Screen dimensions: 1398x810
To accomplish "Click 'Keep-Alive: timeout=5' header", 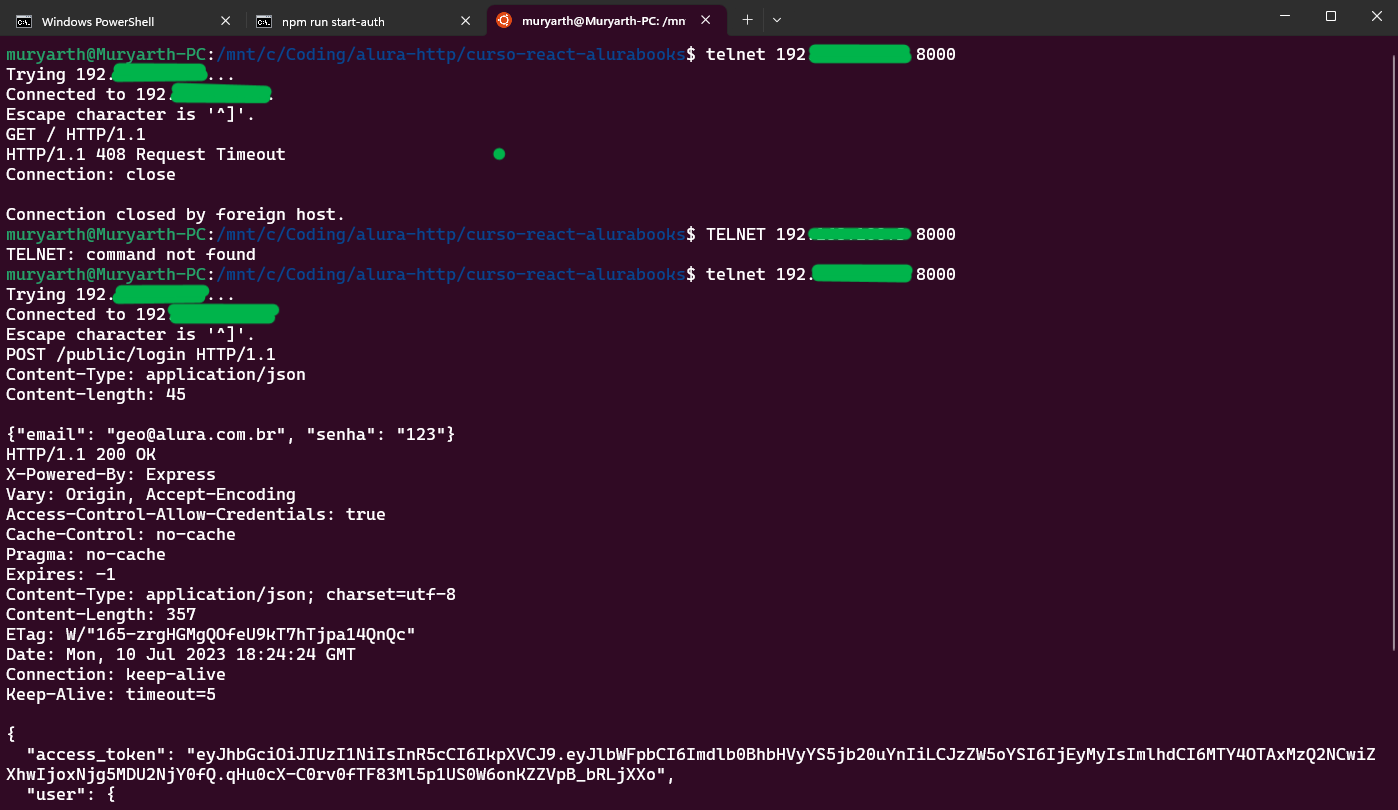I will point(111,694).
